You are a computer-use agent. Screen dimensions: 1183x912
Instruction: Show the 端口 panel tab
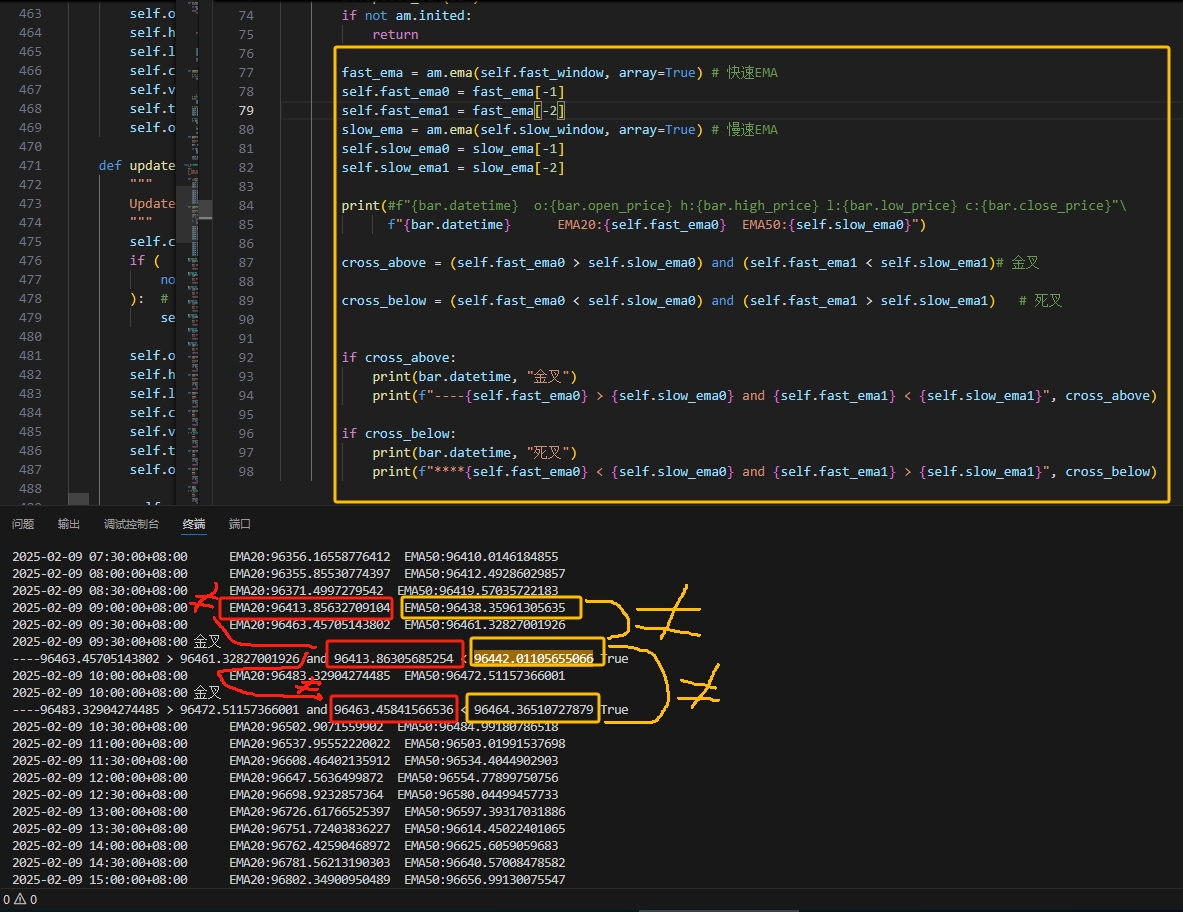(x=240, y=524)
